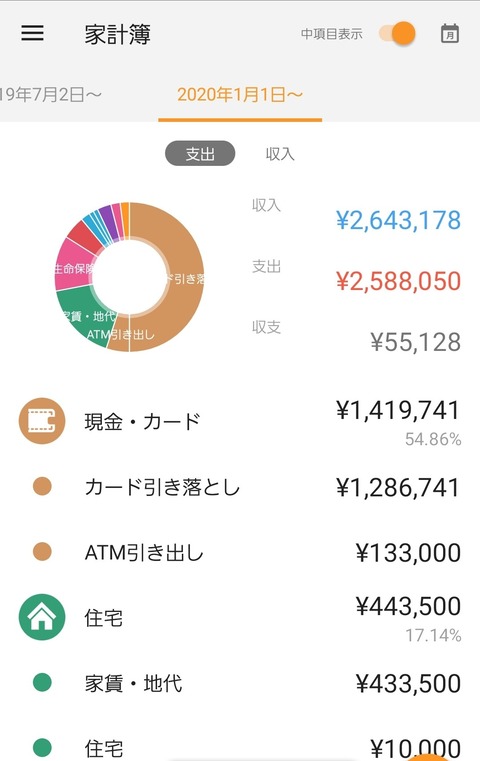Switch the chart to 収入
The image size is (480, 761).
280,154
